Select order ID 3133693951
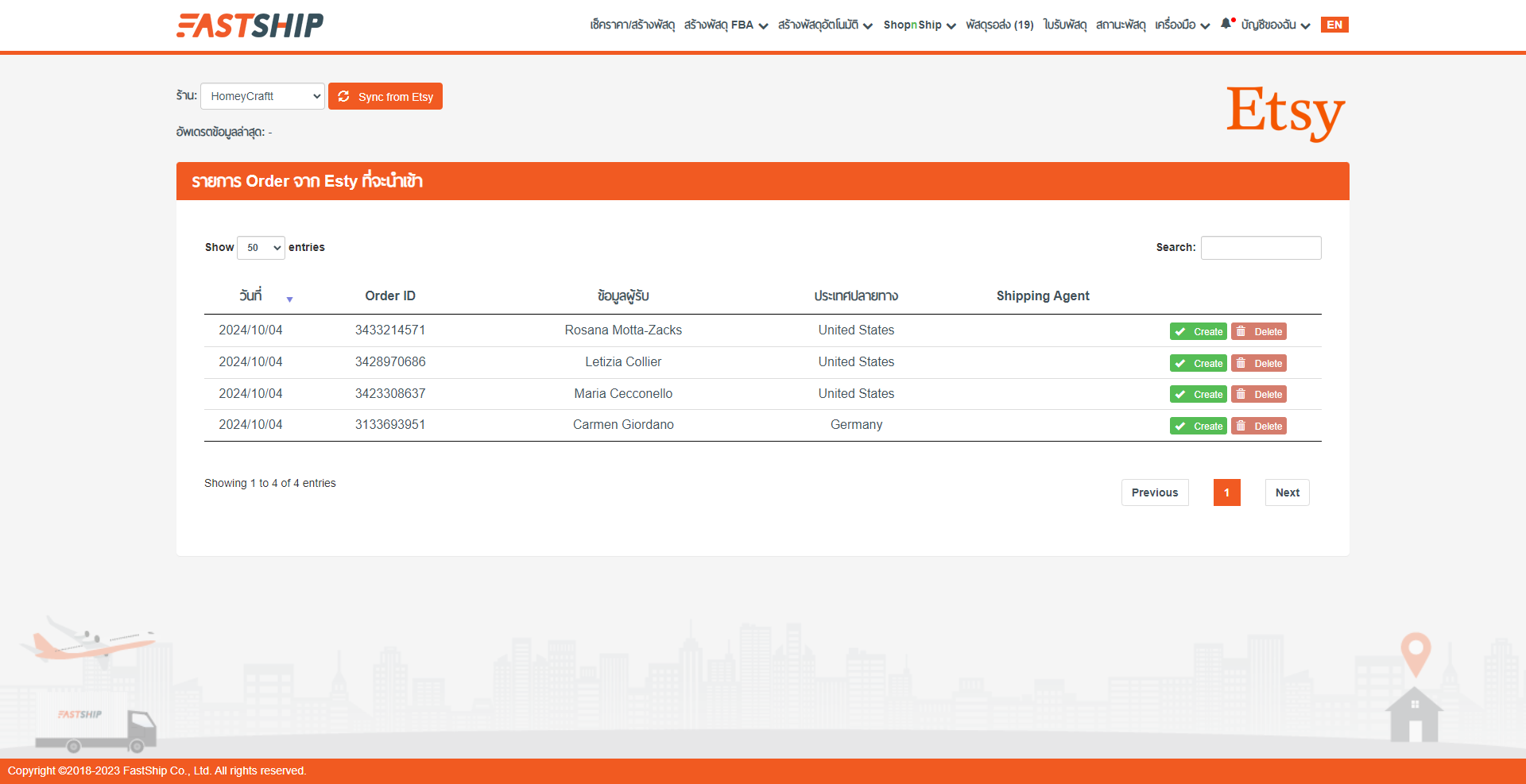This screenshot has height=784, width=1526. (x=390, y=424)
